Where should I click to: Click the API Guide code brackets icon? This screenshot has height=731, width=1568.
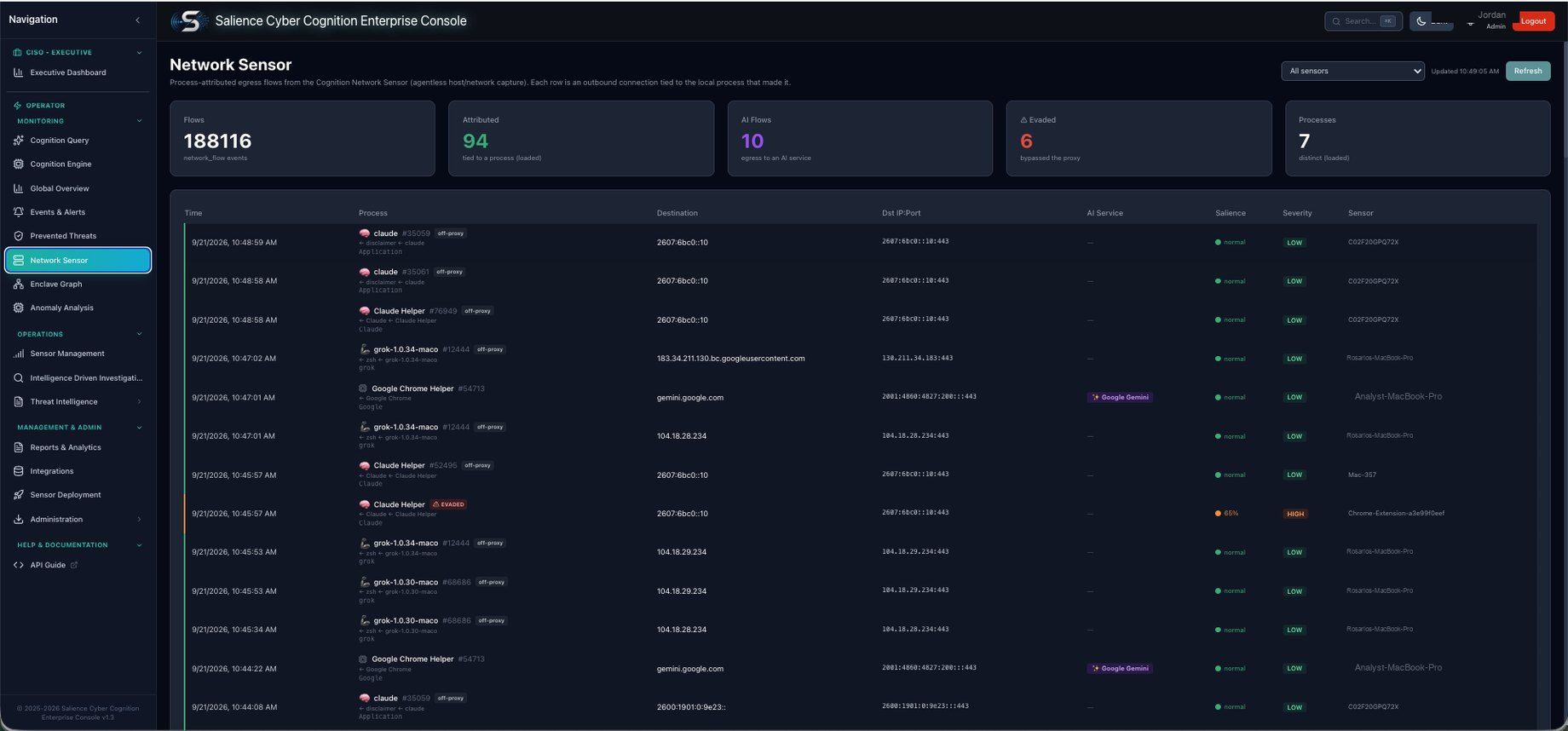[x=18, y=565]
